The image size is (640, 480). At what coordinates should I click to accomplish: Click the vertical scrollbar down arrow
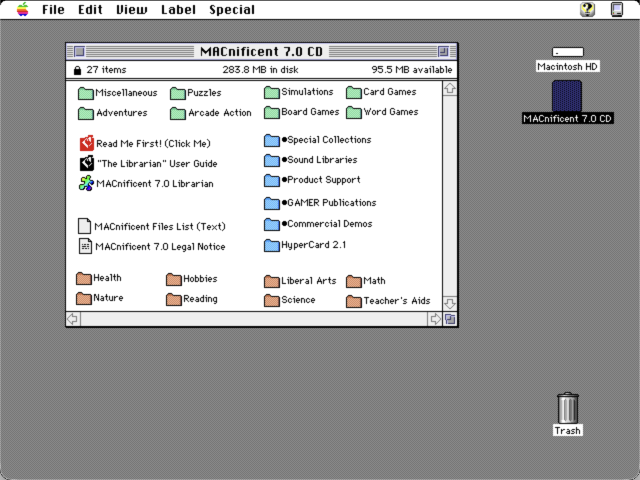[x=449, y=304]
